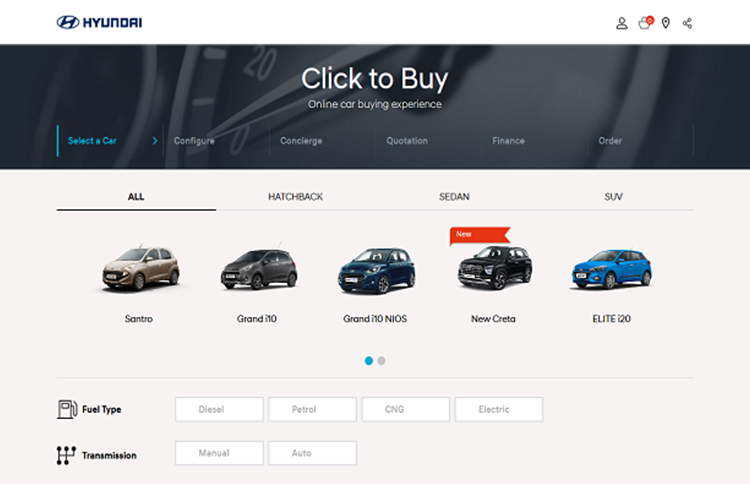Click the New Creta name label
Viewport: 750px width, 490px height.
coord(493,319)
